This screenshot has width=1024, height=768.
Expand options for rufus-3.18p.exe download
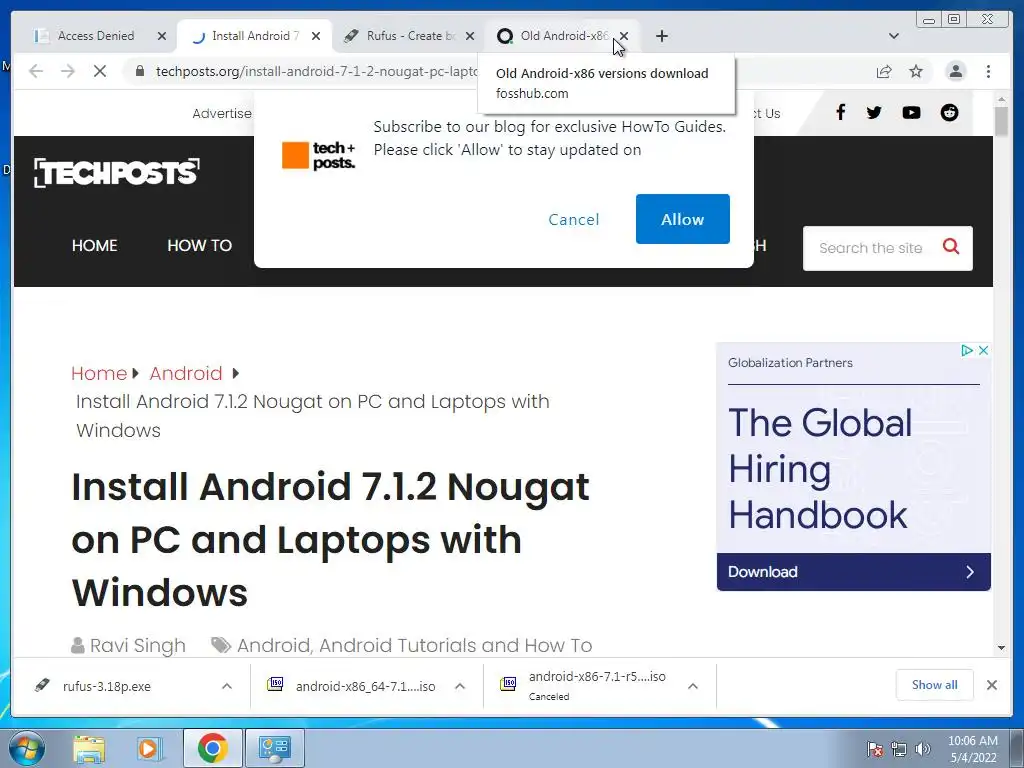tap(227, 686)
